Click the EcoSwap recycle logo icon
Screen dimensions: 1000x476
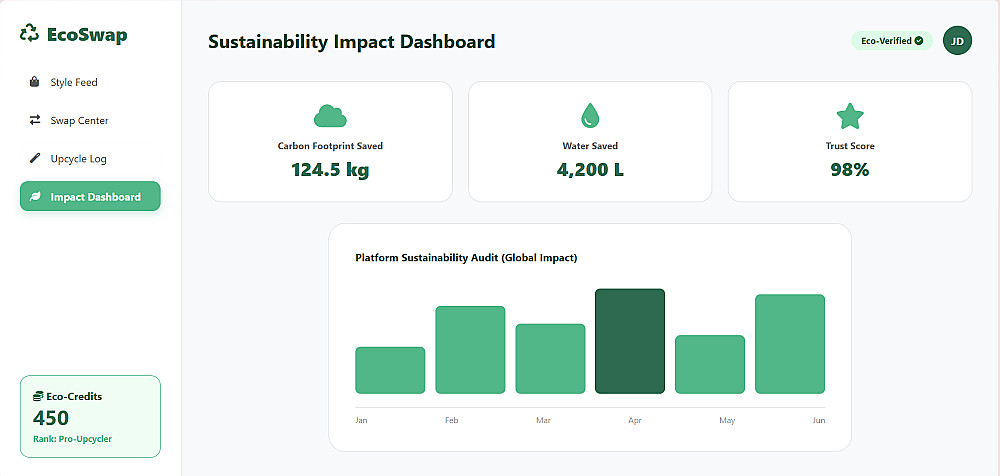pyautogui.click(x=29, y=34)
